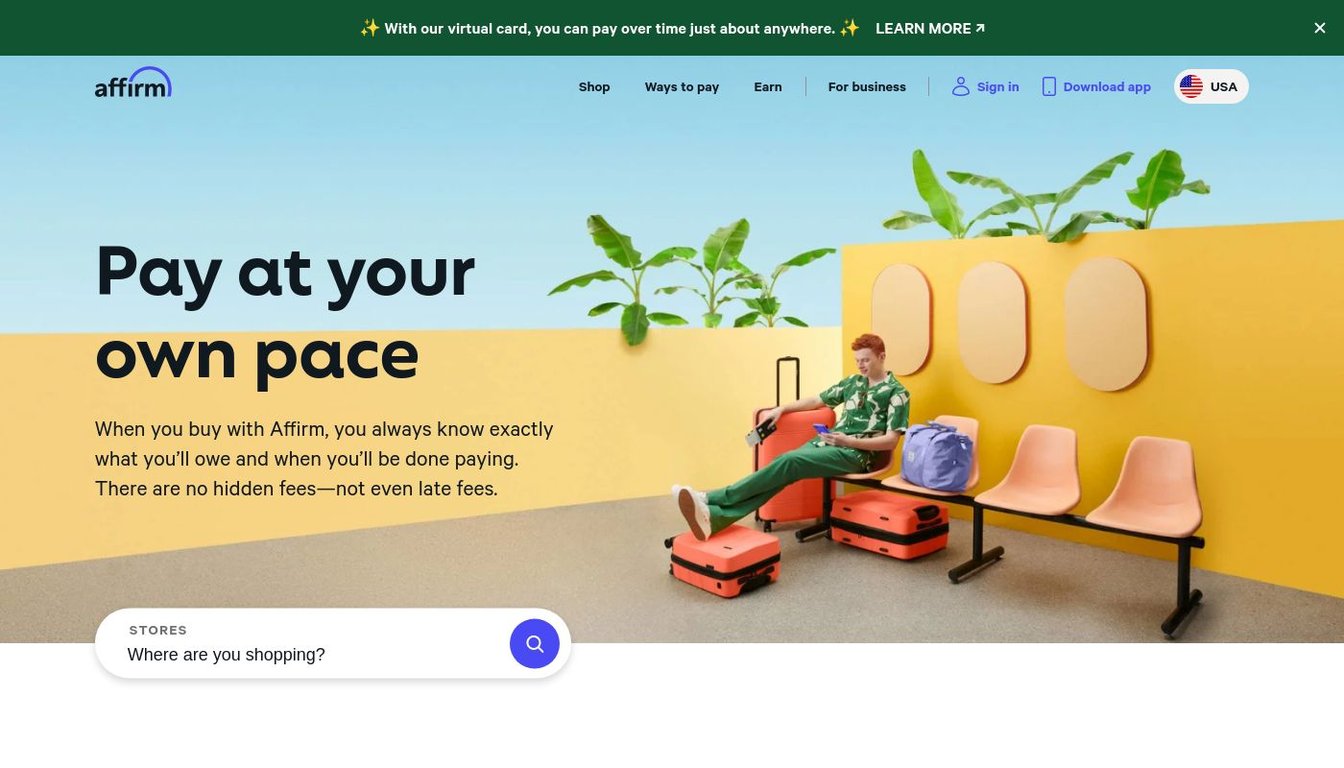This screenshot has width=1344, height=768.
Task: Click the US flag icon
Action: pyautogui.click(x=1191, y=87)
